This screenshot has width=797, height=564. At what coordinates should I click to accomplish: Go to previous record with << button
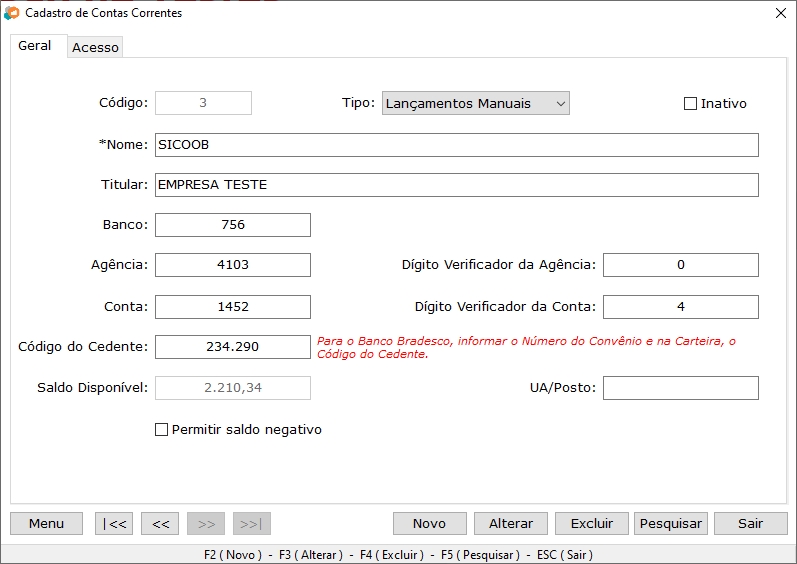[160, 523]
